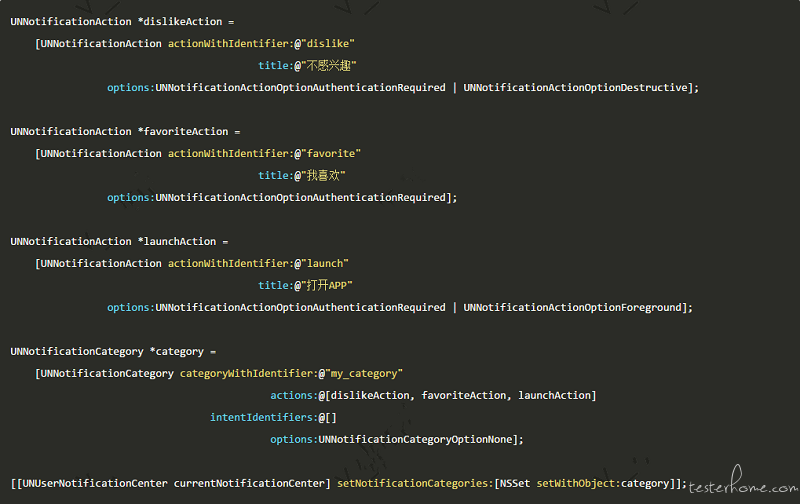Click the "*launchAction =" declaration text
This screenshot has height=504, width=800.
[183, 241]
